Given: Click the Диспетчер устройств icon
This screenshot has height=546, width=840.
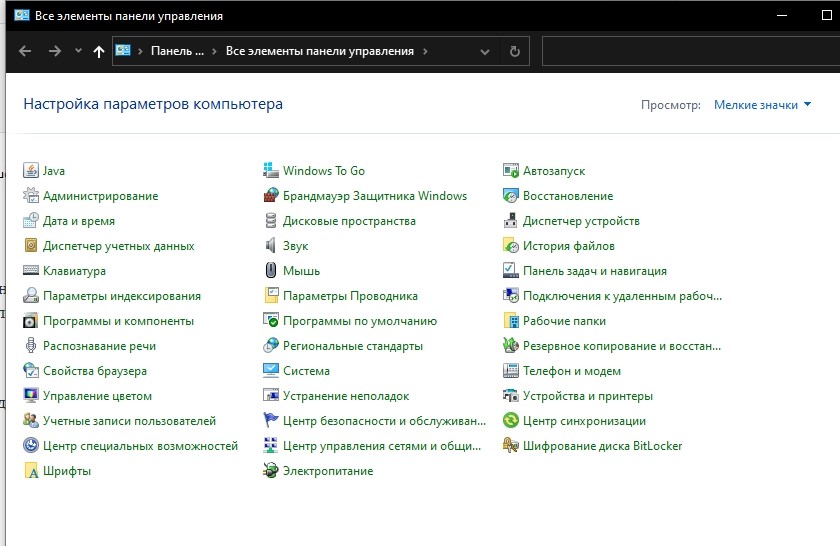Looking at the screenshot, I should click(x=511, y=221).
